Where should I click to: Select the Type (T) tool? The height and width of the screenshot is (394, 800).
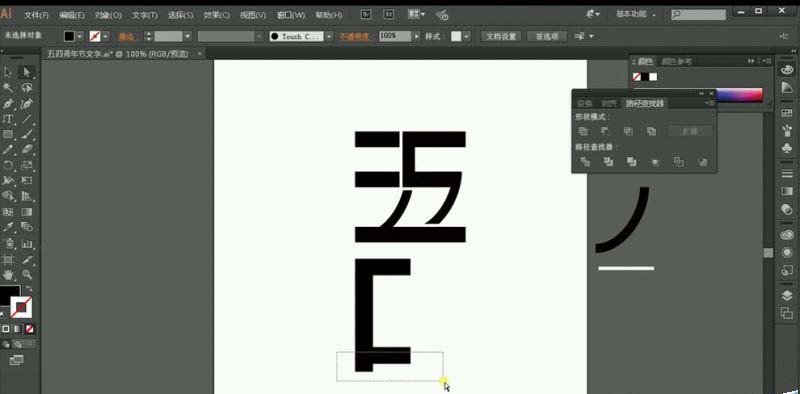click(x=8, y=119)
